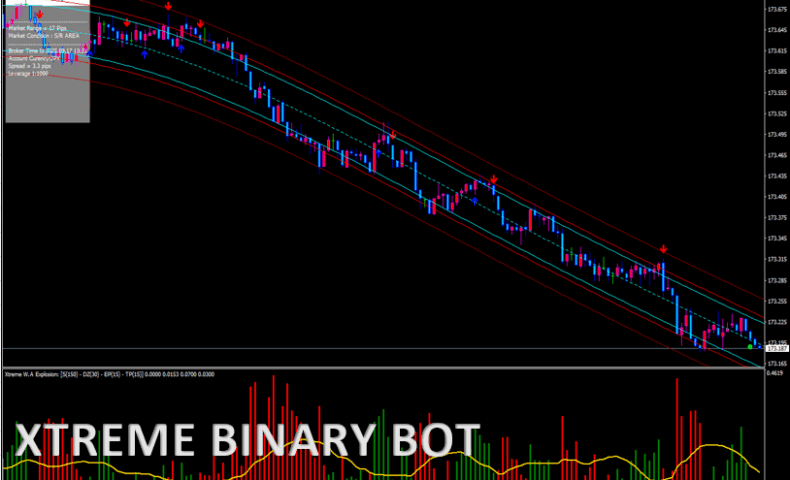The width and height of the screenshot is (790, 480).
Task: Click the Broker Time info line
Action: 47,51
